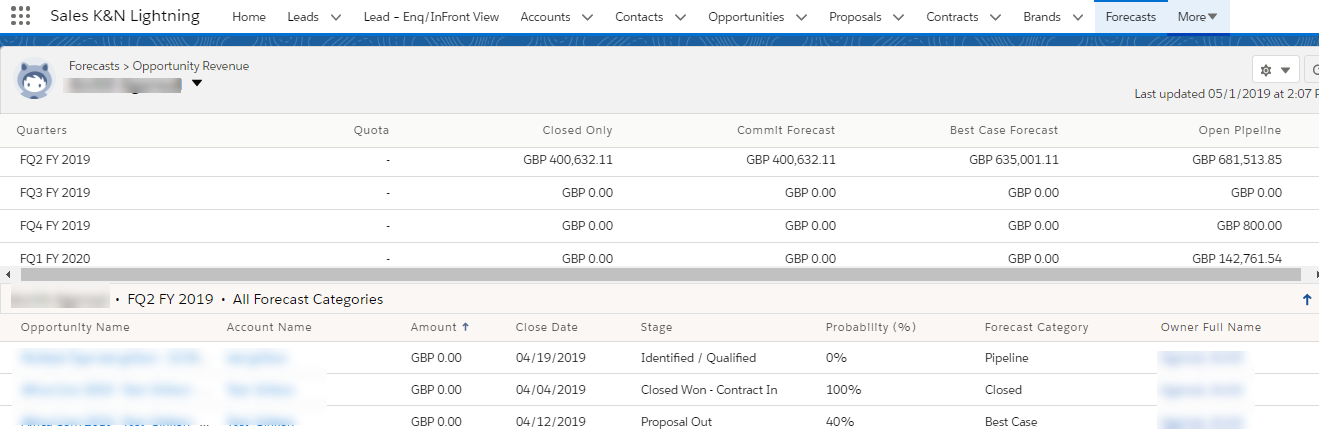Open the Contracts tab
The width and height of the screenshot is (1319, 436).
tap(952, 17)
